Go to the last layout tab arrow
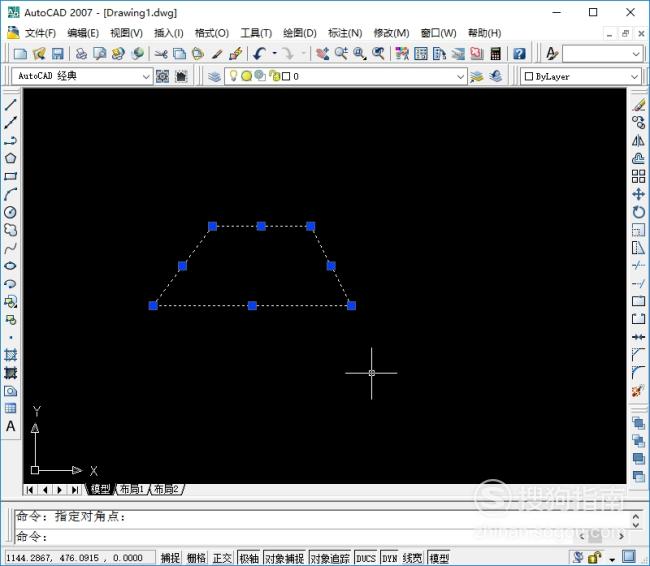This screenshot has height=566, width=650. (x=74, y=490)
